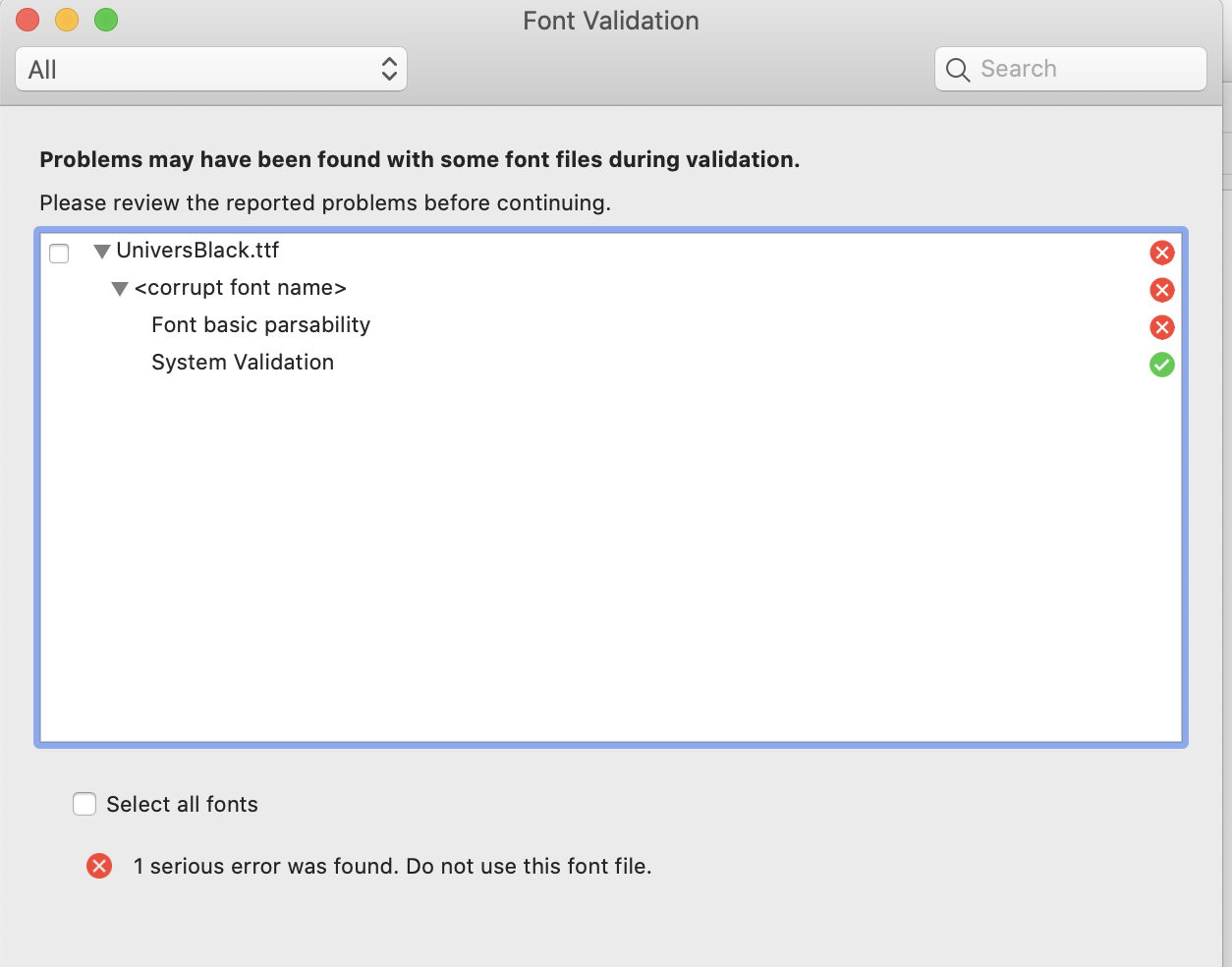
Task: Open the All filter dropdown
Action: [211, 70]
